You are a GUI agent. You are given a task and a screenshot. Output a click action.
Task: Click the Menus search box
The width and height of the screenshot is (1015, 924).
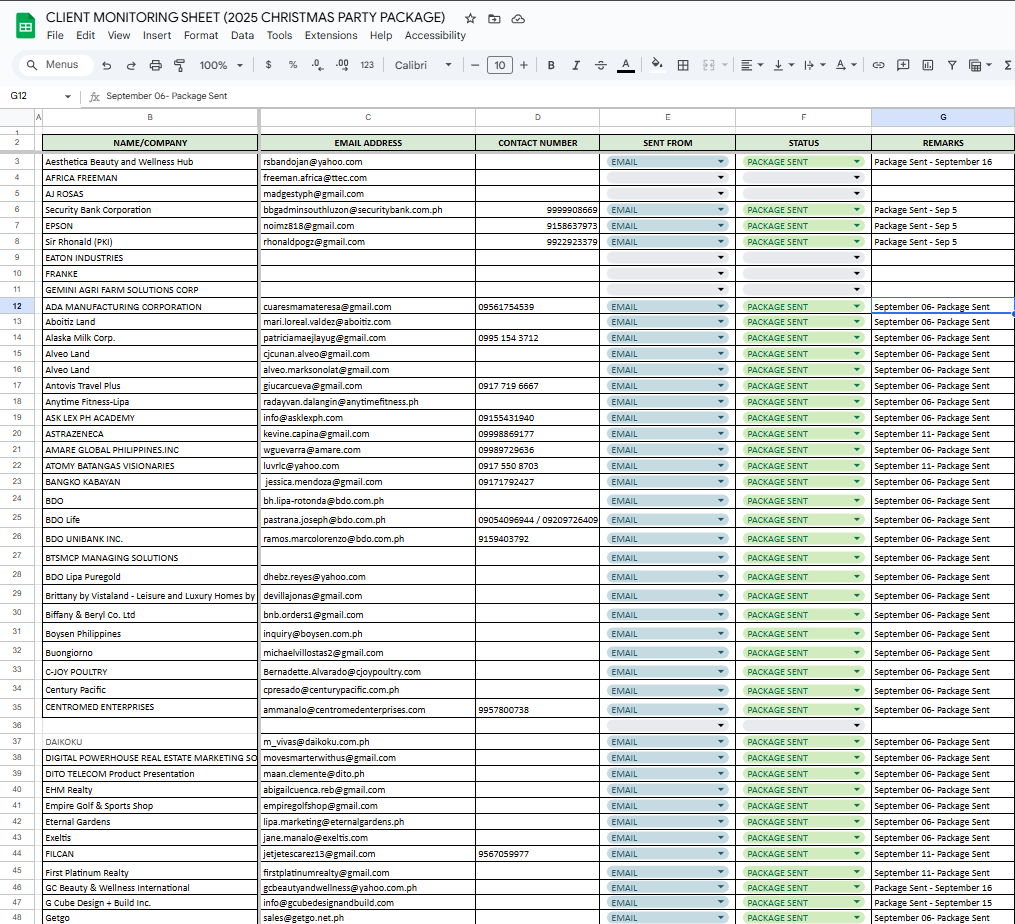click(56, 65)
